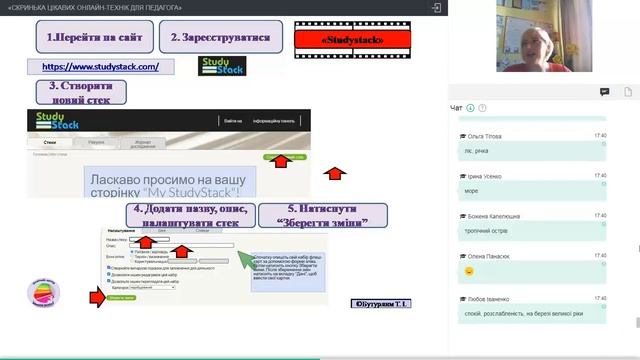Select the Стеки tab in the slide screenshot
640x360 pixels.
click(50, 142)
